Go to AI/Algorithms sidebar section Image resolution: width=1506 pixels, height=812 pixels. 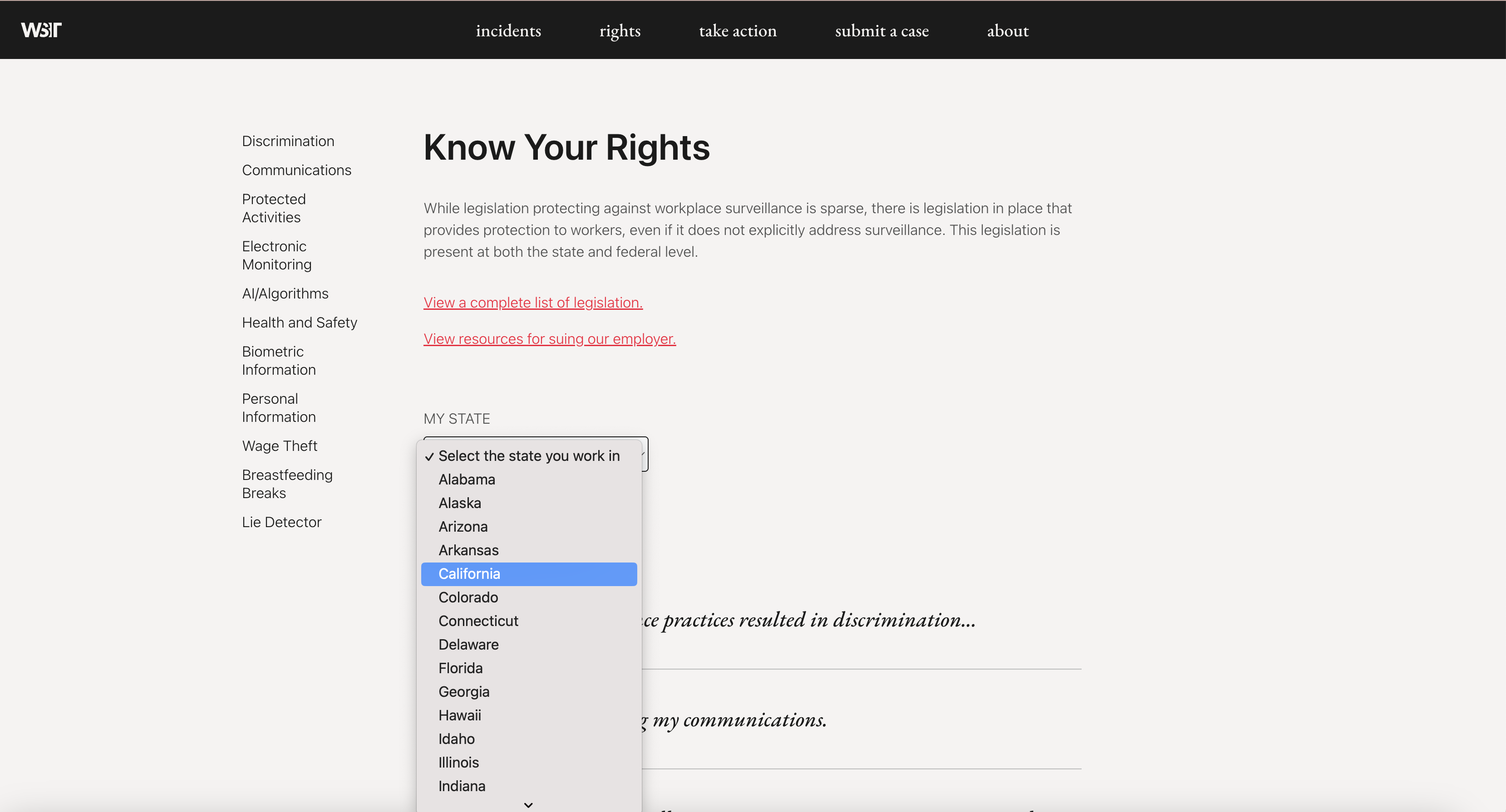285,293
